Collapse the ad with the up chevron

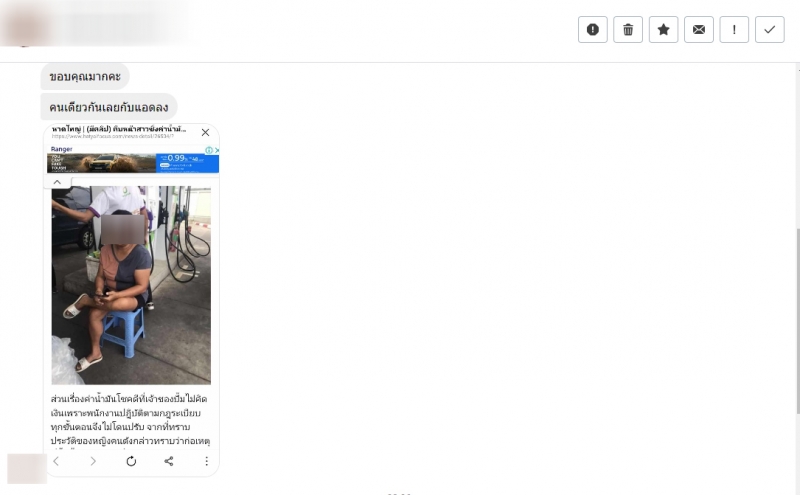click(57, 182)
